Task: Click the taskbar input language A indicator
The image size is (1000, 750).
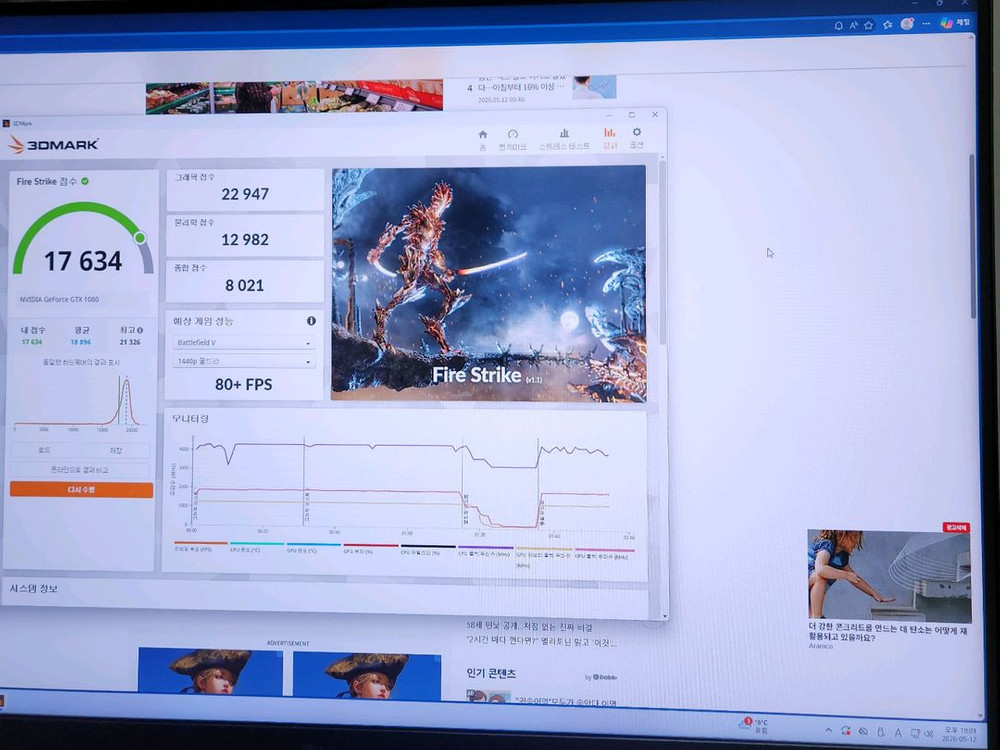Action: point(897,733)
